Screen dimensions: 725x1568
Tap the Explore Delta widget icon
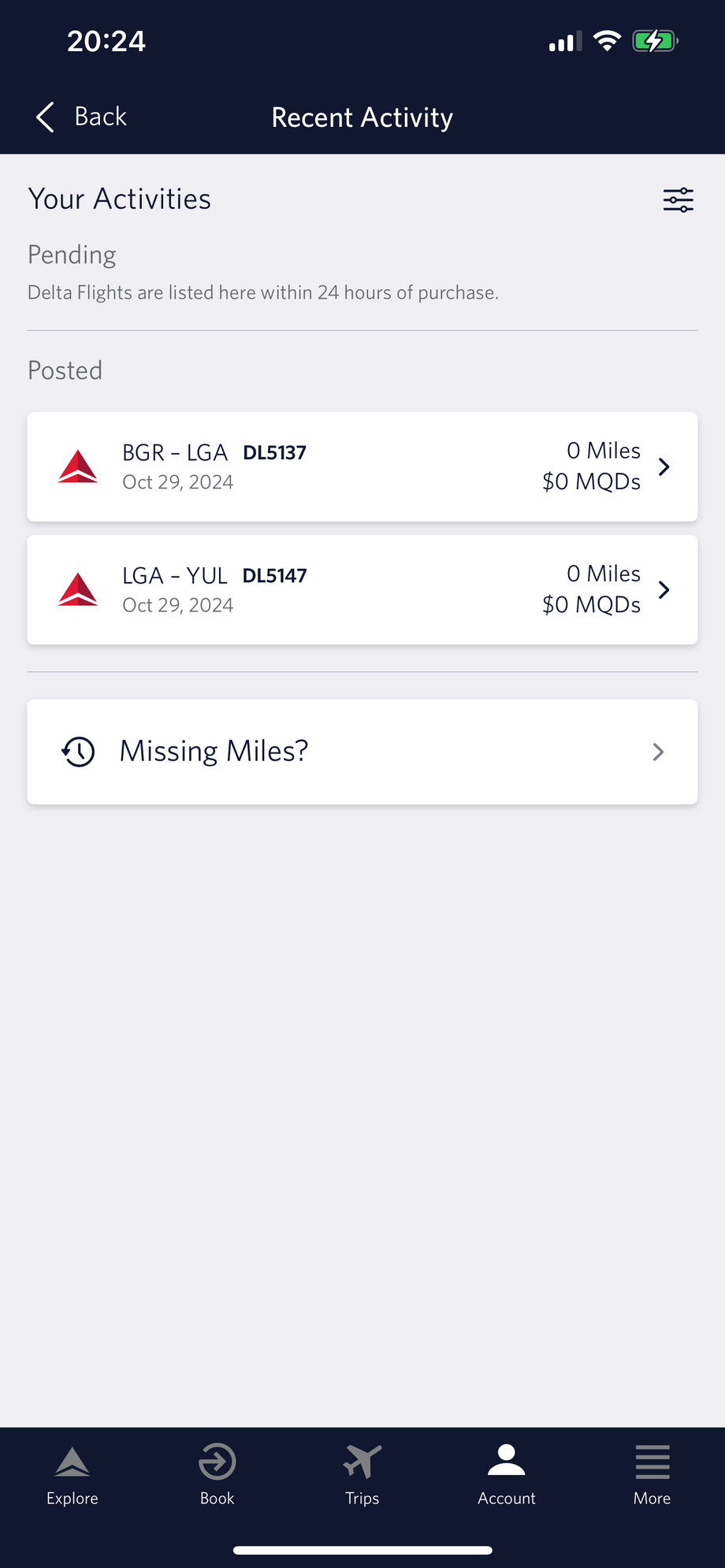pyautogui.click(x=72, y=1462)
